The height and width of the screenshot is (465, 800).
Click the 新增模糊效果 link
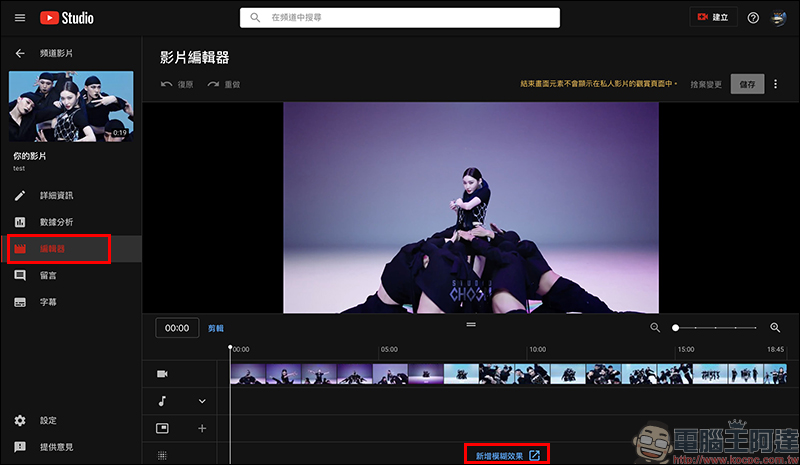(x=499, y=455)
